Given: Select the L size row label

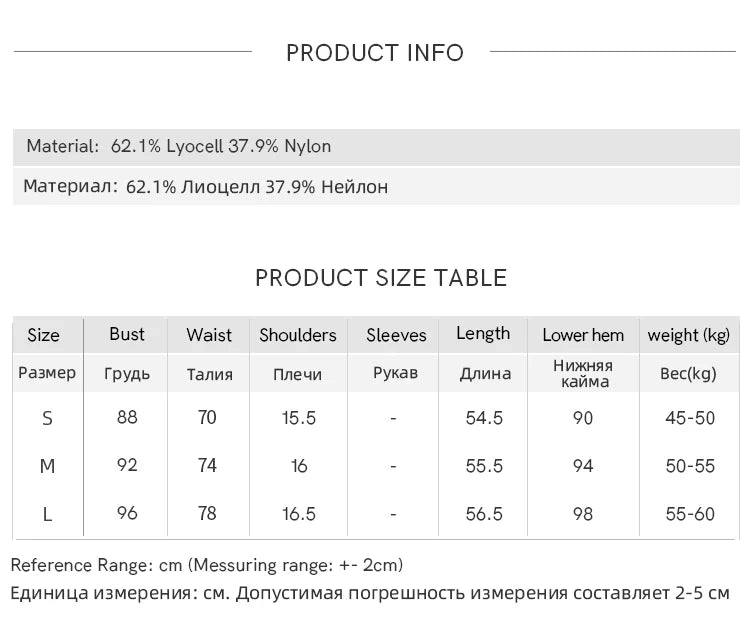Looking at the screenshot, I should pos(47,514).
